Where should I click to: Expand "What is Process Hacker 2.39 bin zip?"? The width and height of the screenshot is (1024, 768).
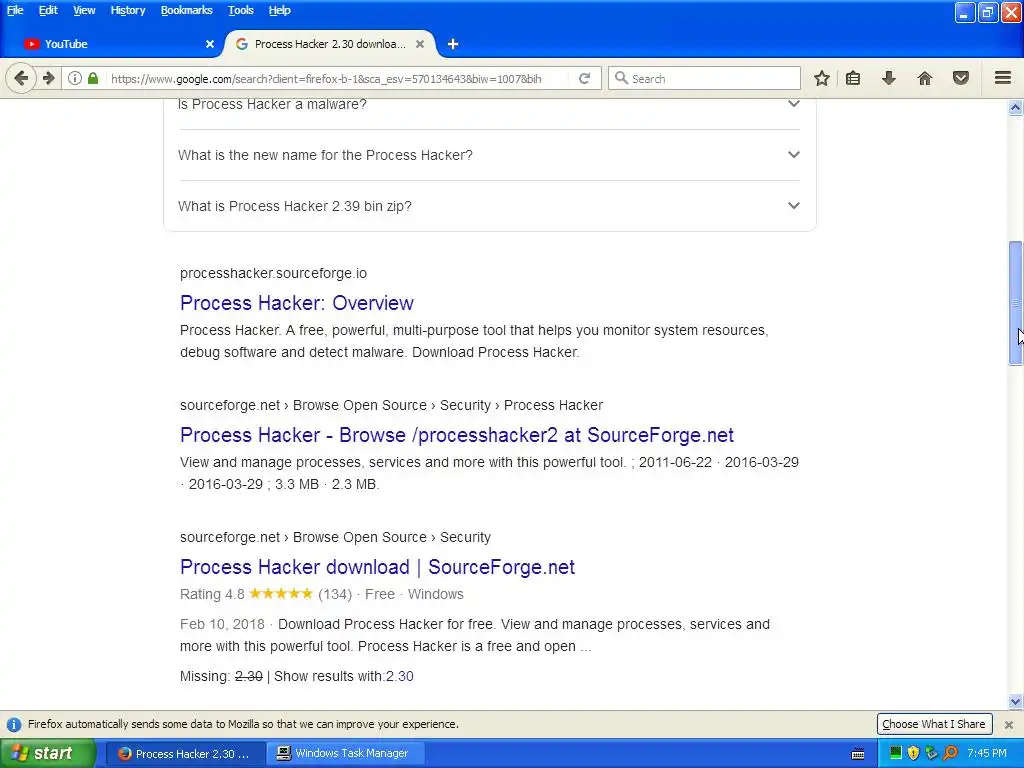point(489,206)
